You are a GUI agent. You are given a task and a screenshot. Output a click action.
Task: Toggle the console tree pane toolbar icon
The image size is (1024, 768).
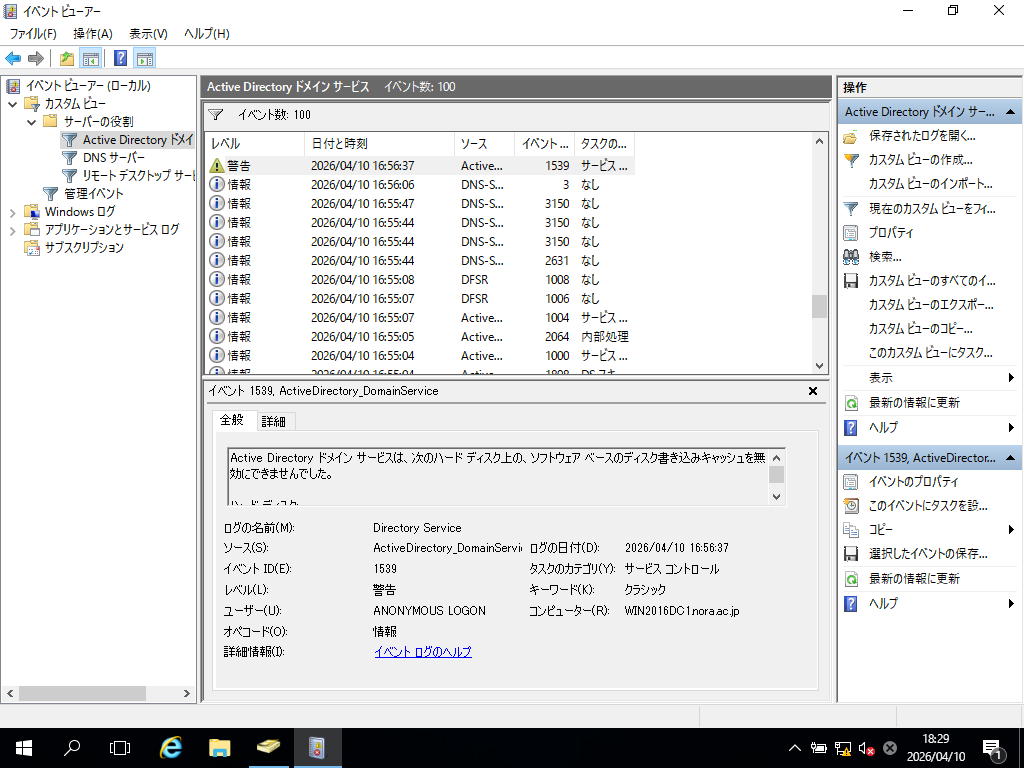pyautogui.click(x=91, y=59)
